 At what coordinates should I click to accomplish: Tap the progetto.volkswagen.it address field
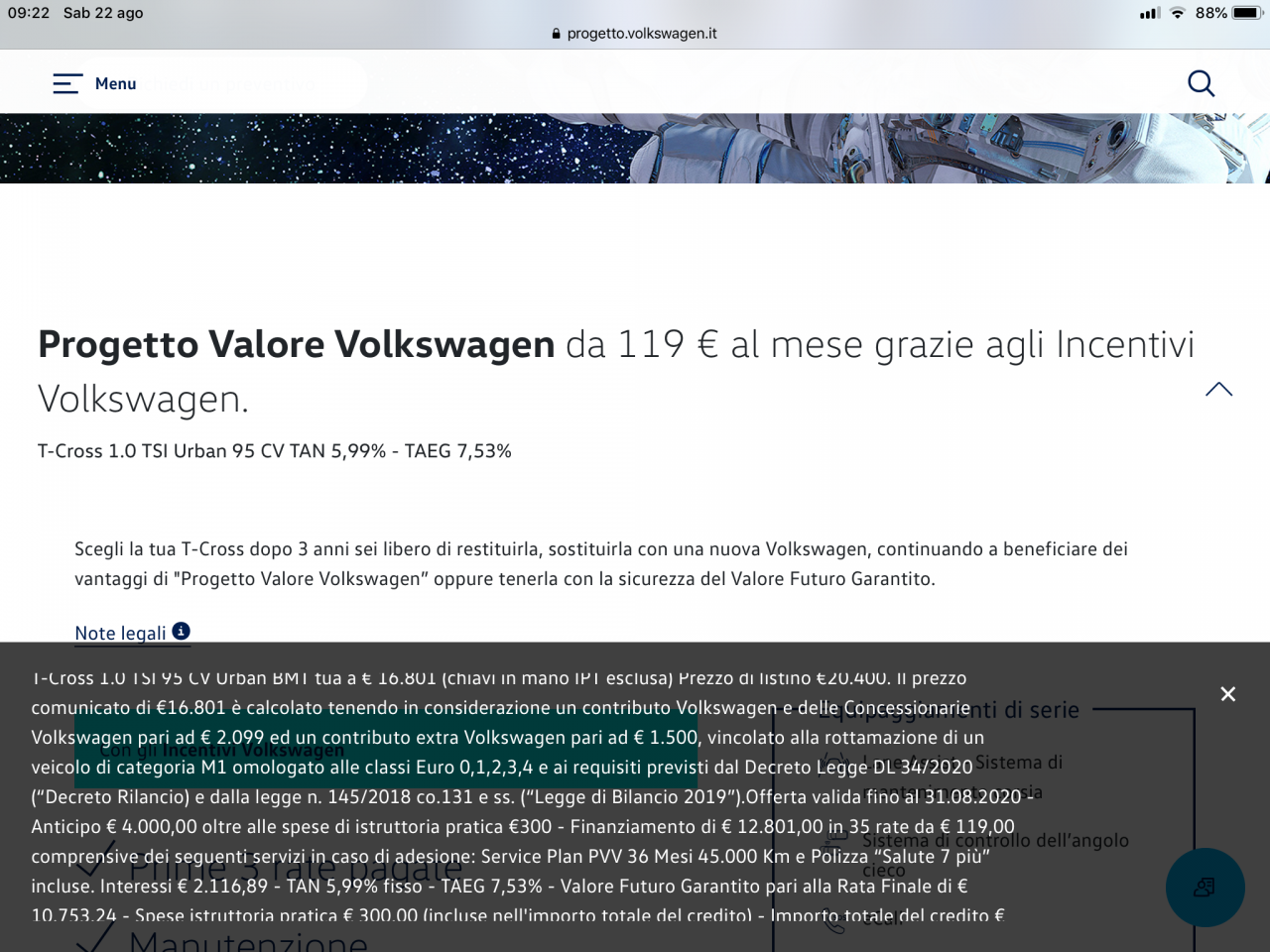(x=641, y=34)
